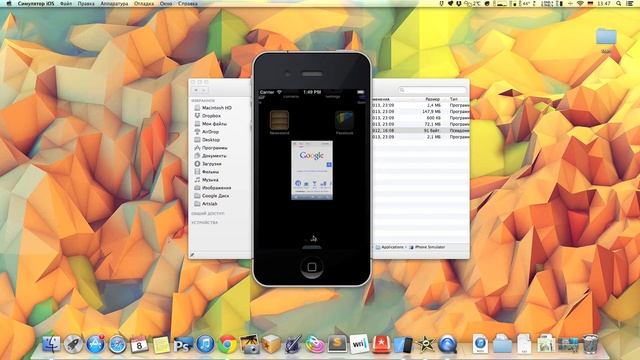Viewport: 640px width, 360px height.
Task: Launch Sublime Text from the Dock
Action: click(337, 344)
